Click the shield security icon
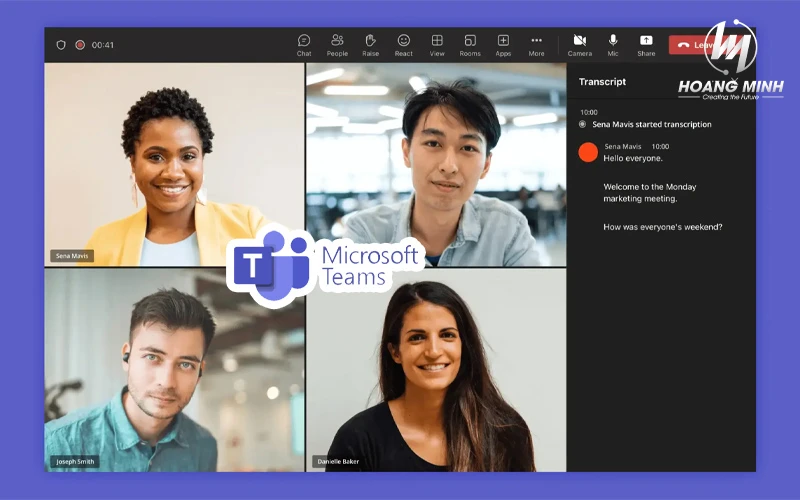The image size is (800, 500). [61, 45]
